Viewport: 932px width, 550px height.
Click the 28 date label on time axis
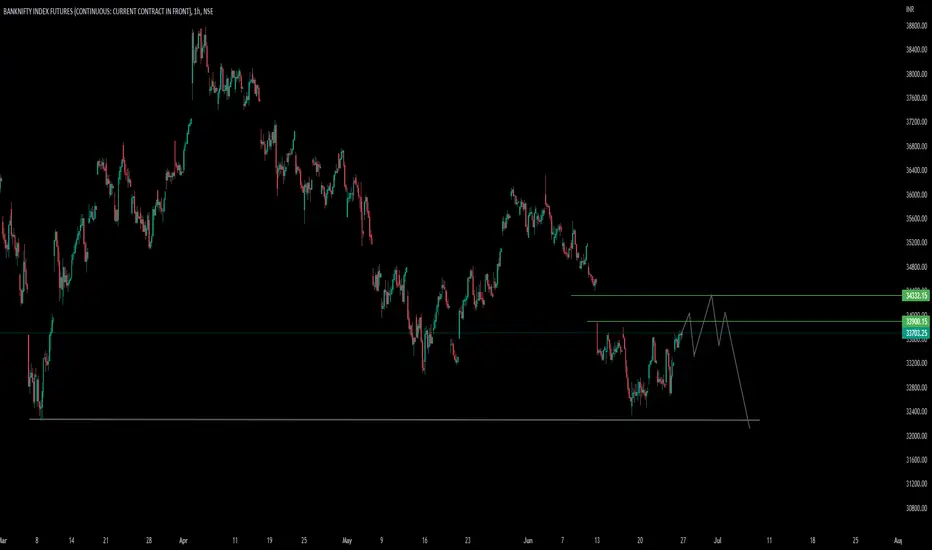click(149, 540)
